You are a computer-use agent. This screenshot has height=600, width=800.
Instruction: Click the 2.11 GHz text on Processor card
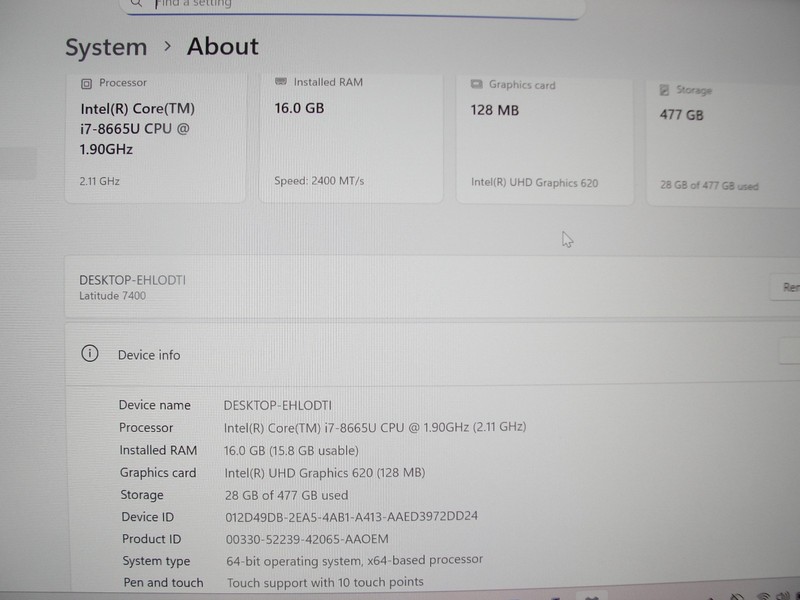pos(99,181)
